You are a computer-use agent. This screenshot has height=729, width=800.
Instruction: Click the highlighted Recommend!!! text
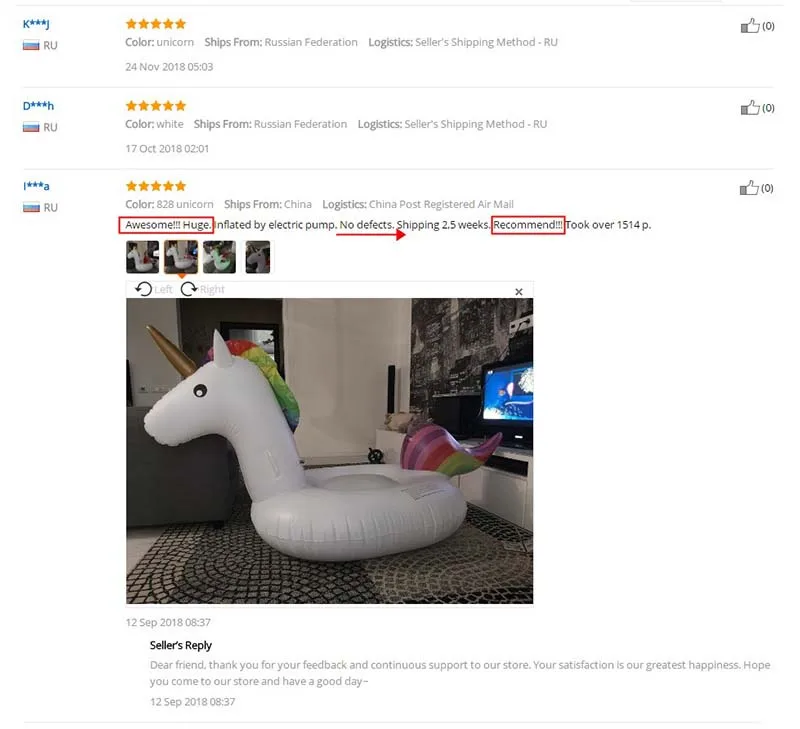(528, 225)
